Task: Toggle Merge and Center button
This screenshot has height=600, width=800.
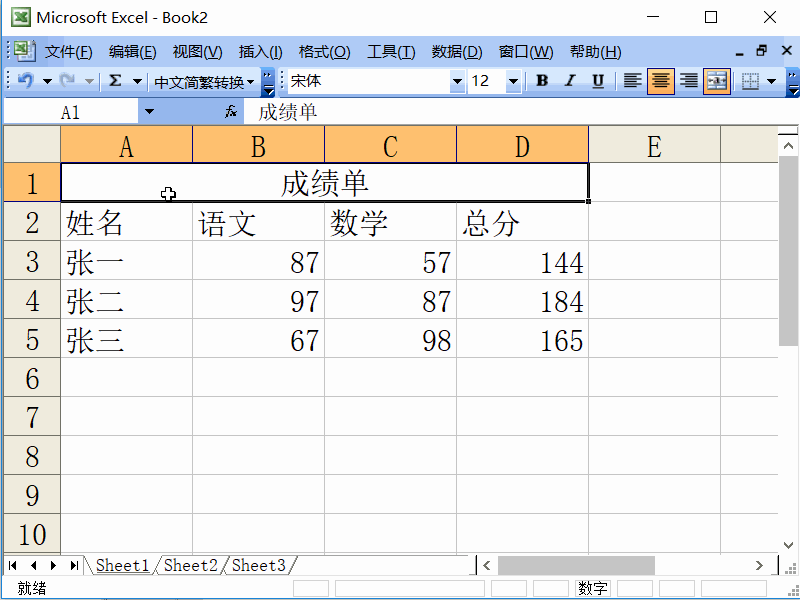Action: (x=717, y=81)
